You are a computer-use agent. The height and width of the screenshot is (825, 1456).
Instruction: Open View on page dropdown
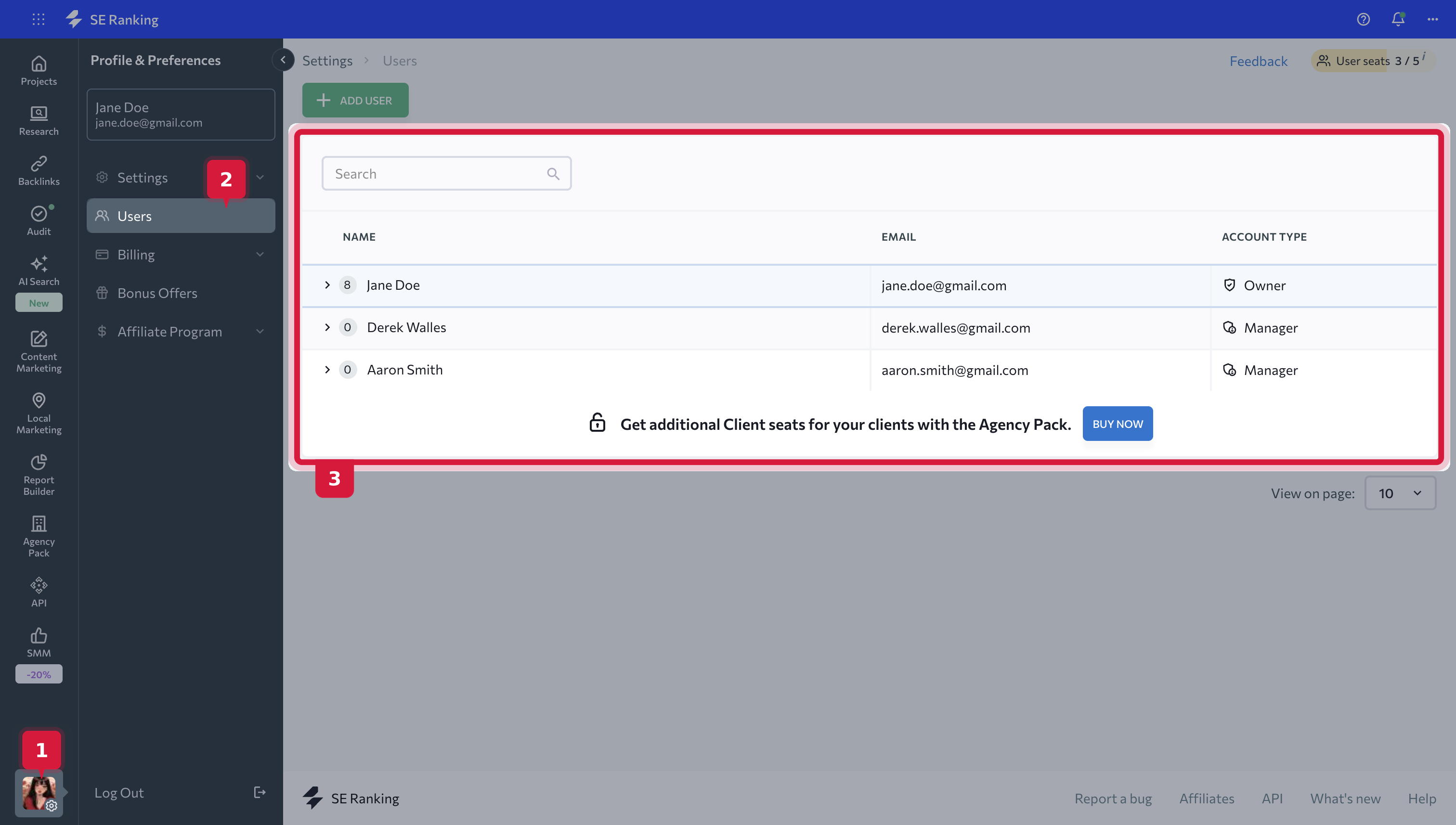click(1400, 493)
